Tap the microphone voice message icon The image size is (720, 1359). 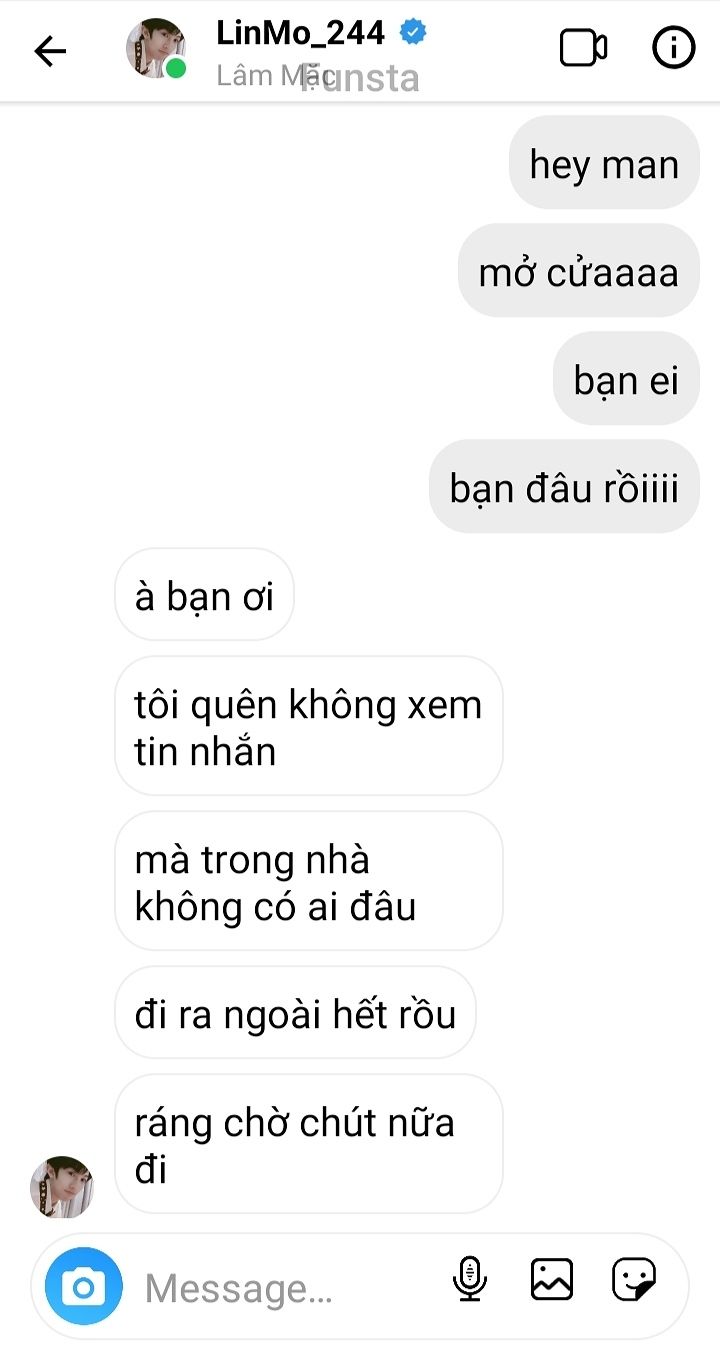tap(469, 1279)
